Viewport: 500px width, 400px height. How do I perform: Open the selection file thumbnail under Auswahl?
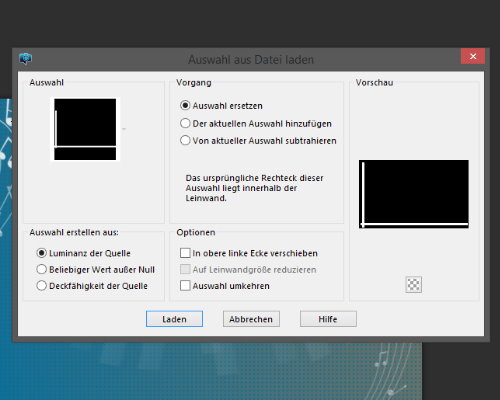[85, 129]
